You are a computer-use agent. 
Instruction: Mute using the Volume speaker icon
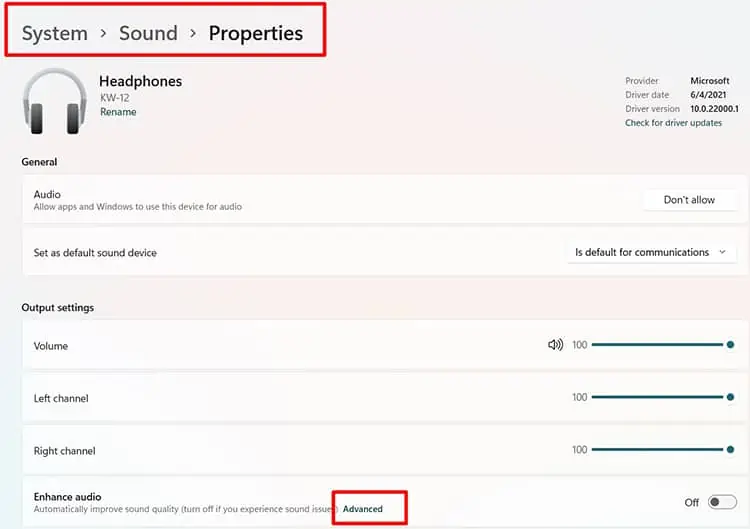tap(555, 344)
